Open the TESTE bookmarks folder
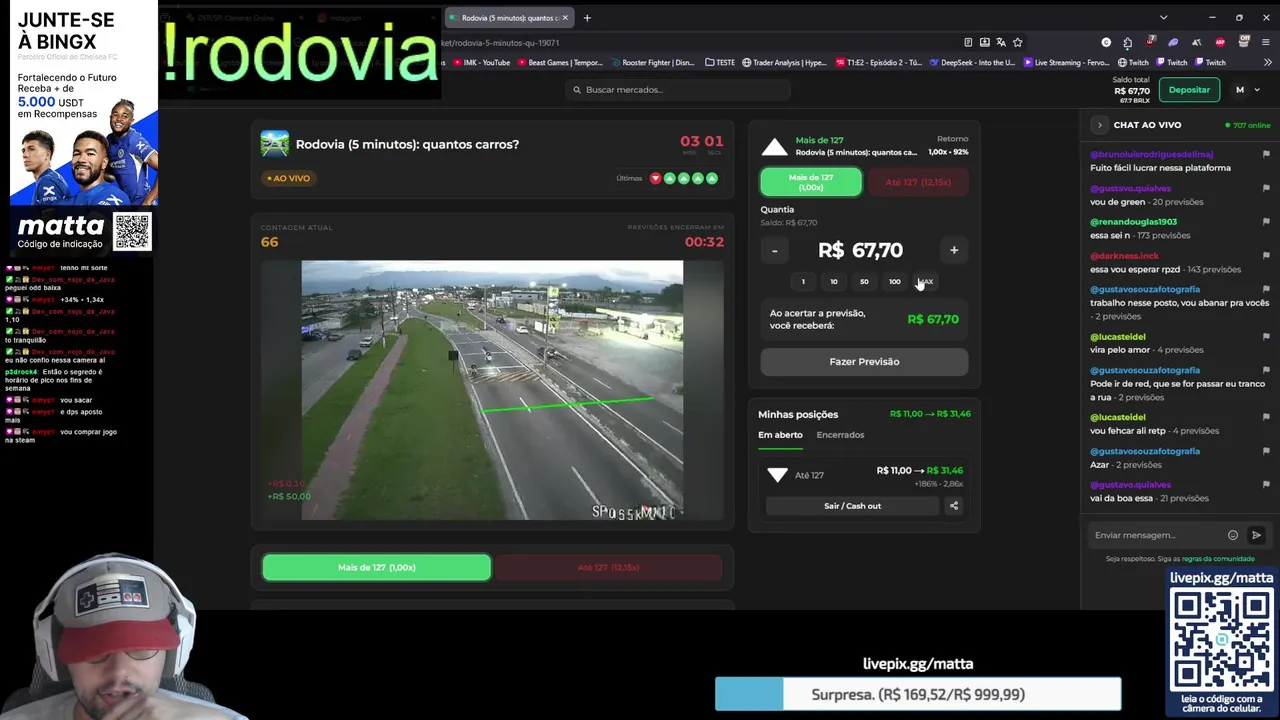 coord(720,62)
